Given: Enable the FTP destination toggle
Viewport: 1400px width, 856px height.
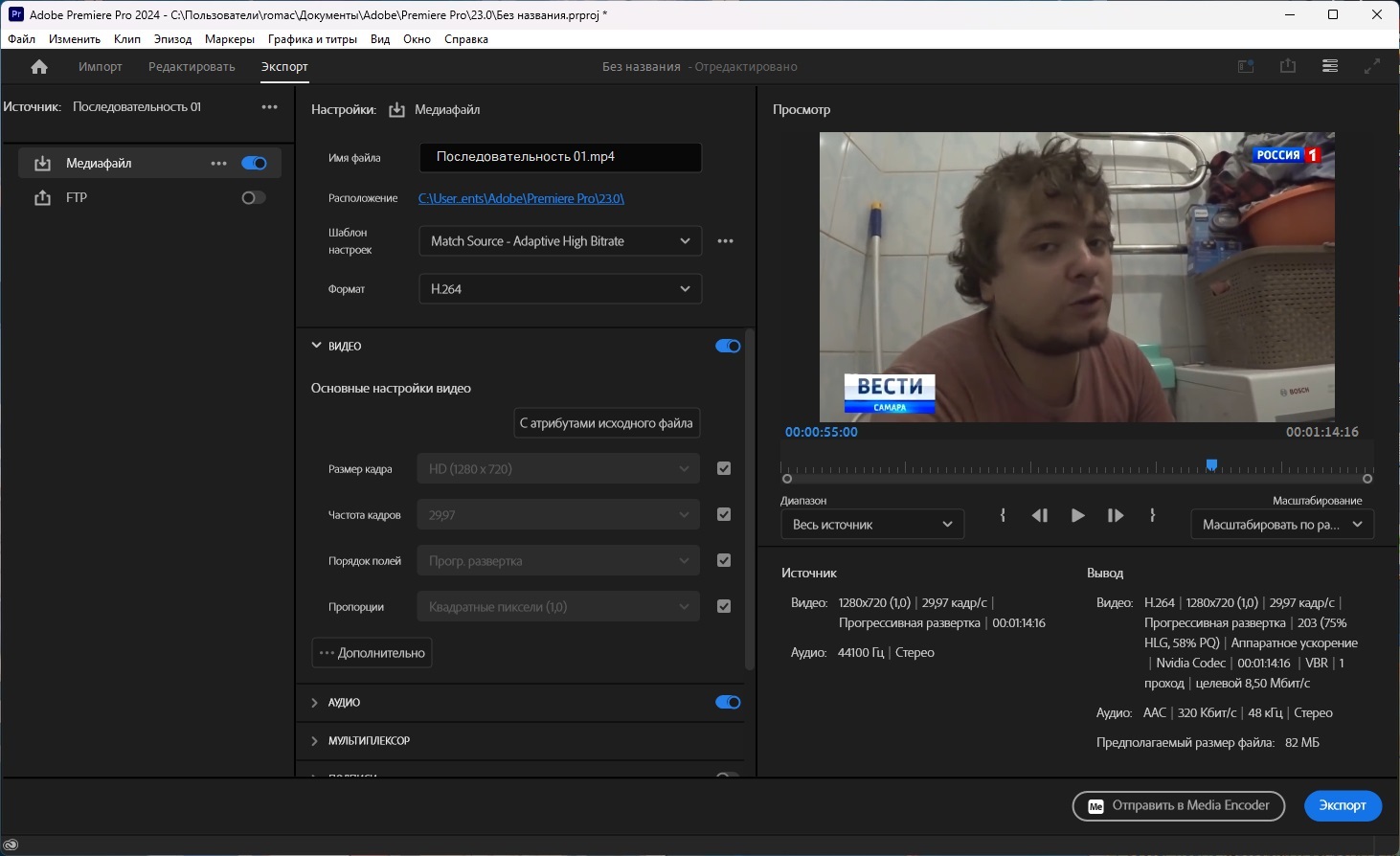Looking at the screenshot, I should pyautogui.click(x=254, y=197).
